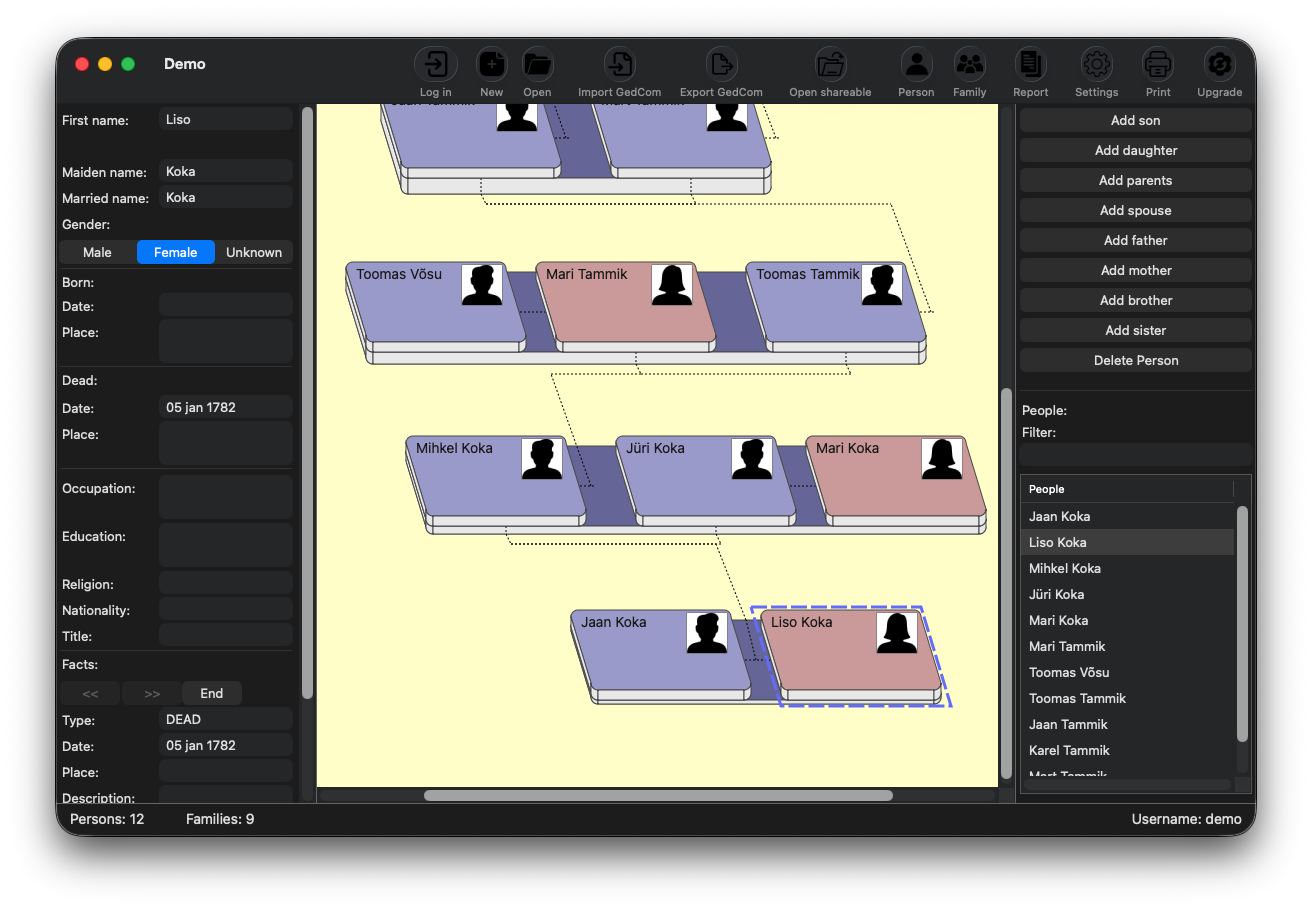Open the Family toolbar icon
This screenshot has width=1312, height=910.
click(x=969, y=66)
